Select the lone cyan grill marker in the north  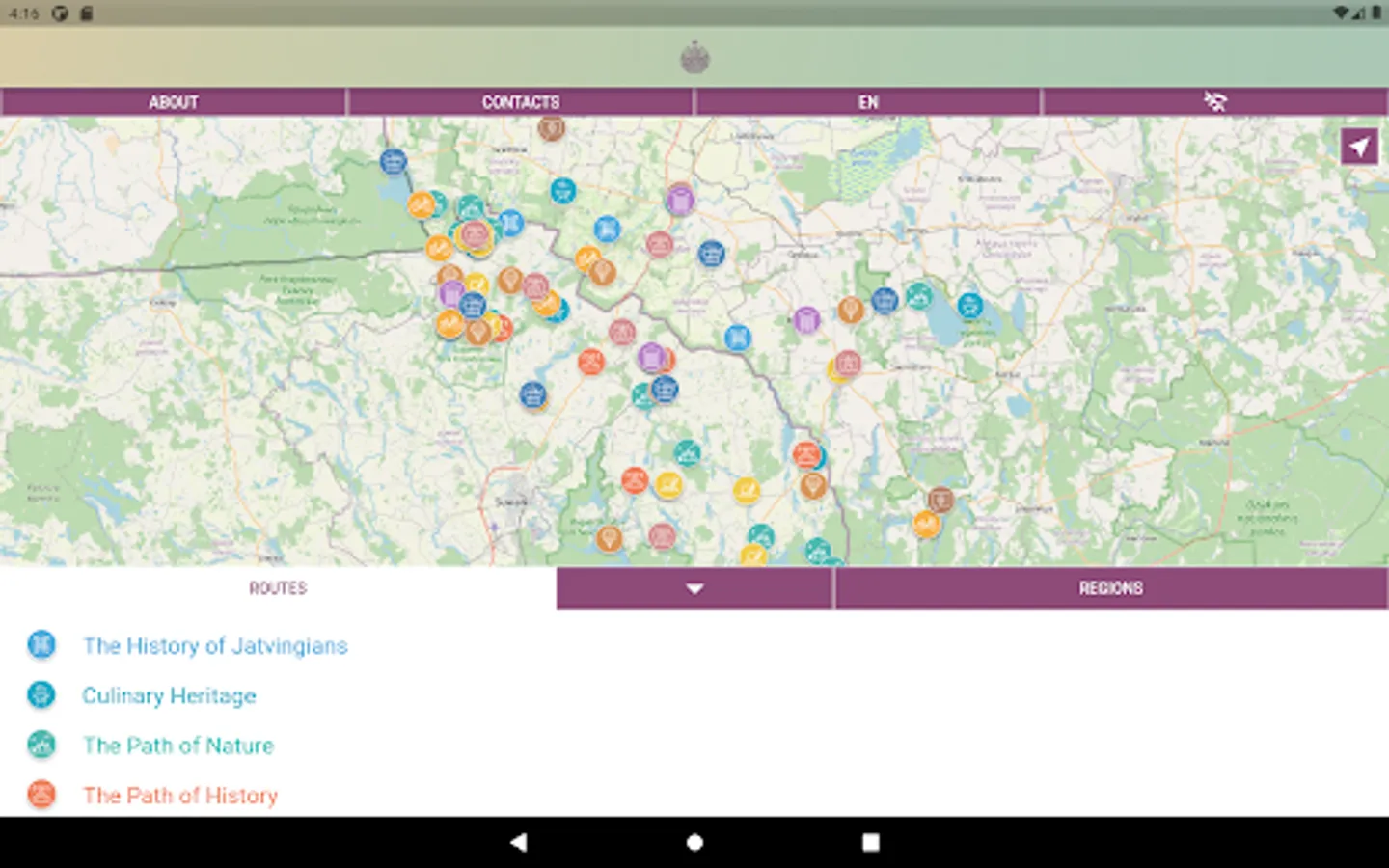click(563, 191)
